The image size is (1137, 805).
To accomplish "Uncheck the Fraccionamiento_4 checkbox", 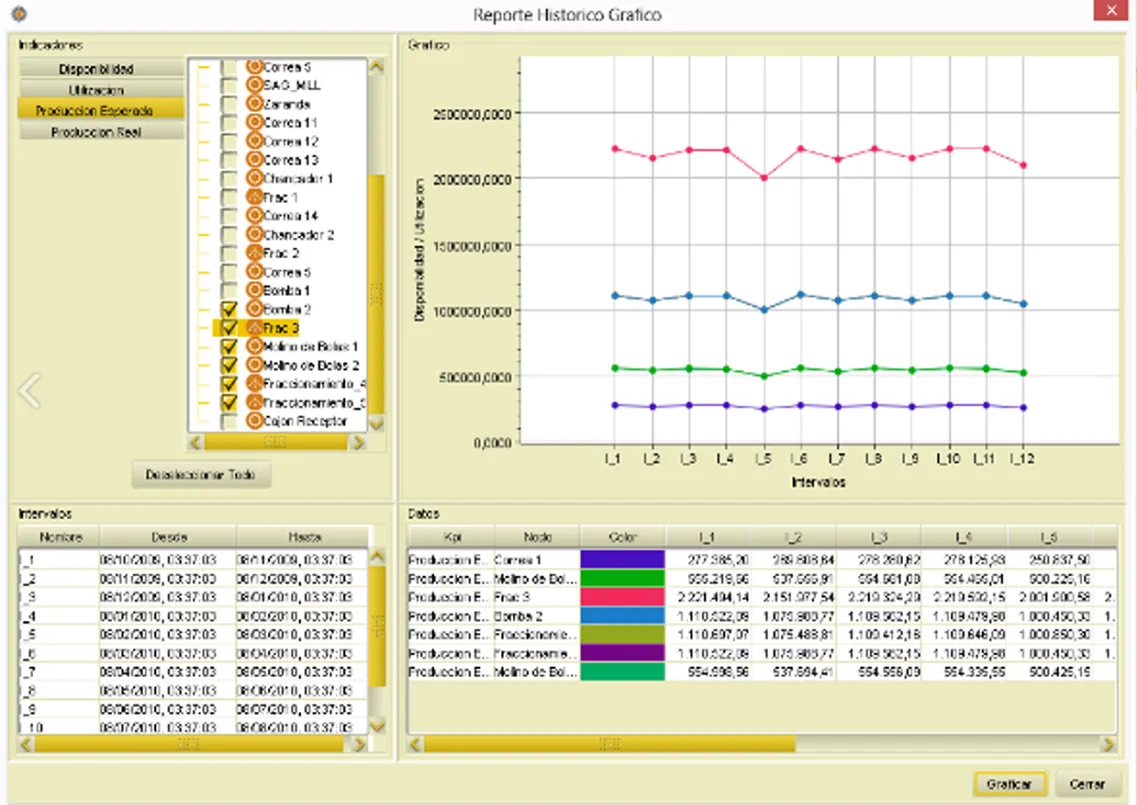I will [229, 384].
